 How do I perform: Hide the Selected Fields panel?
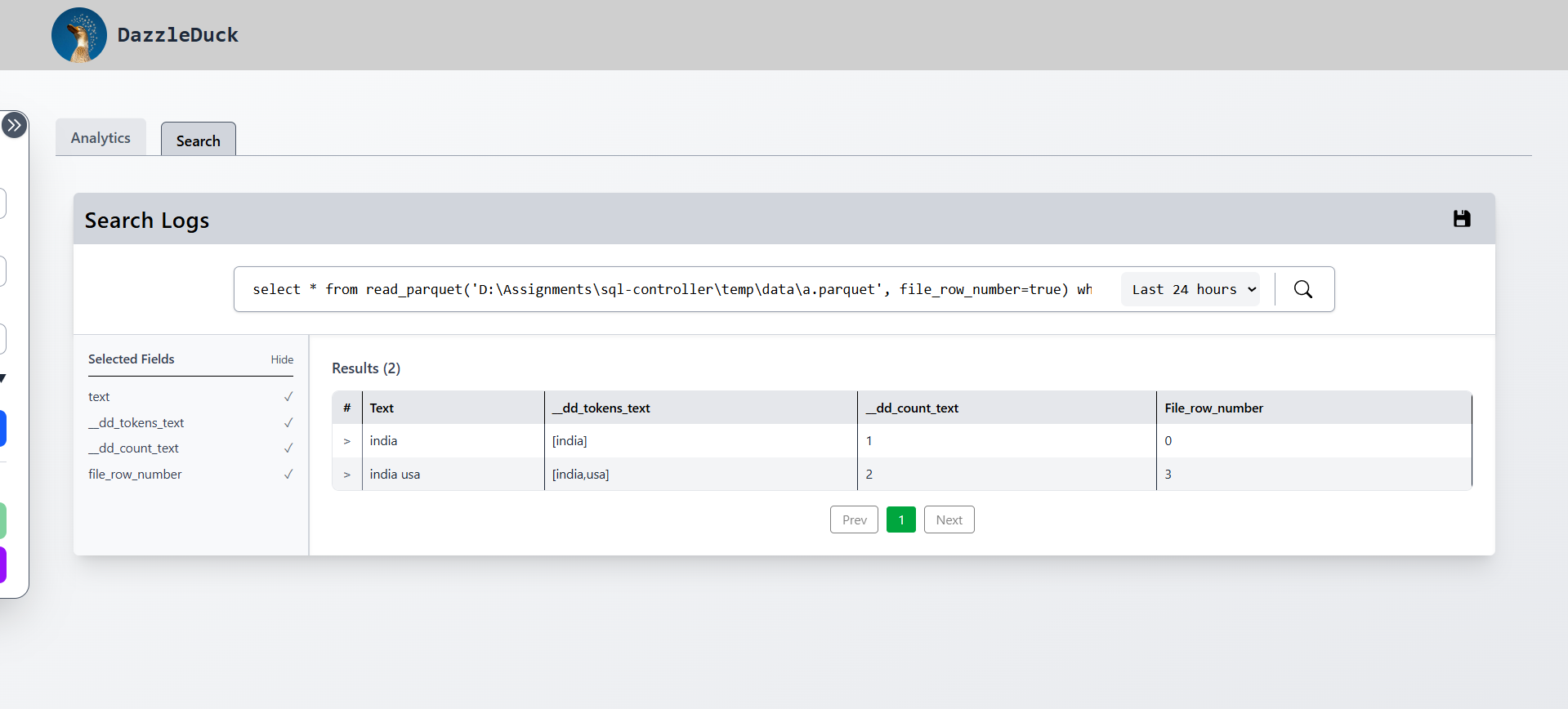click(x=282, y=359)
